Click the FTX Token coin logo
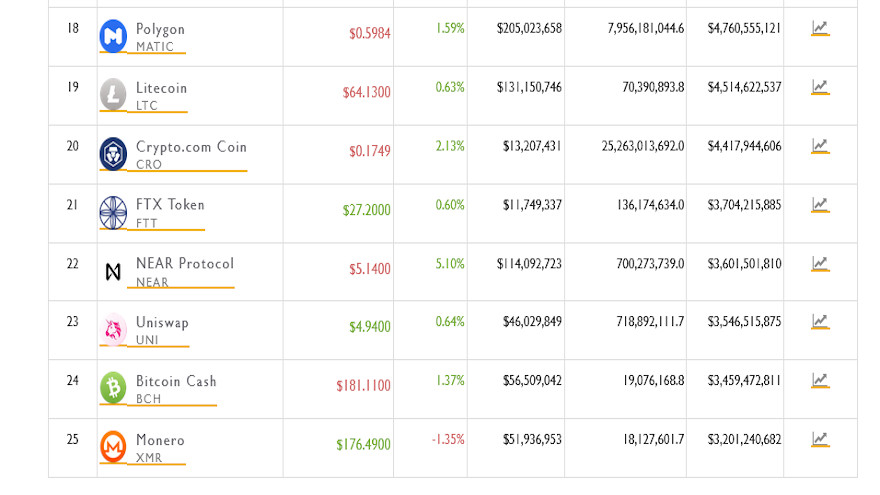 [x=113, y=212]
